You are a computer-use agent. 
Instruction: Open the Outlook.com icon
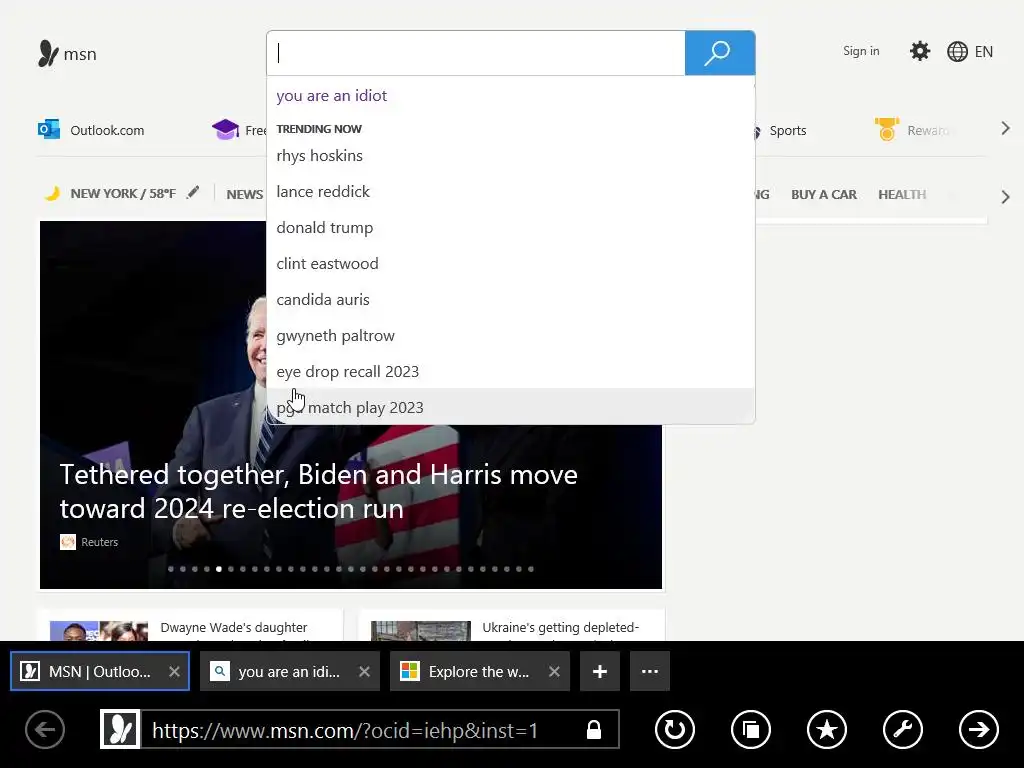click(x=49, y=130)
